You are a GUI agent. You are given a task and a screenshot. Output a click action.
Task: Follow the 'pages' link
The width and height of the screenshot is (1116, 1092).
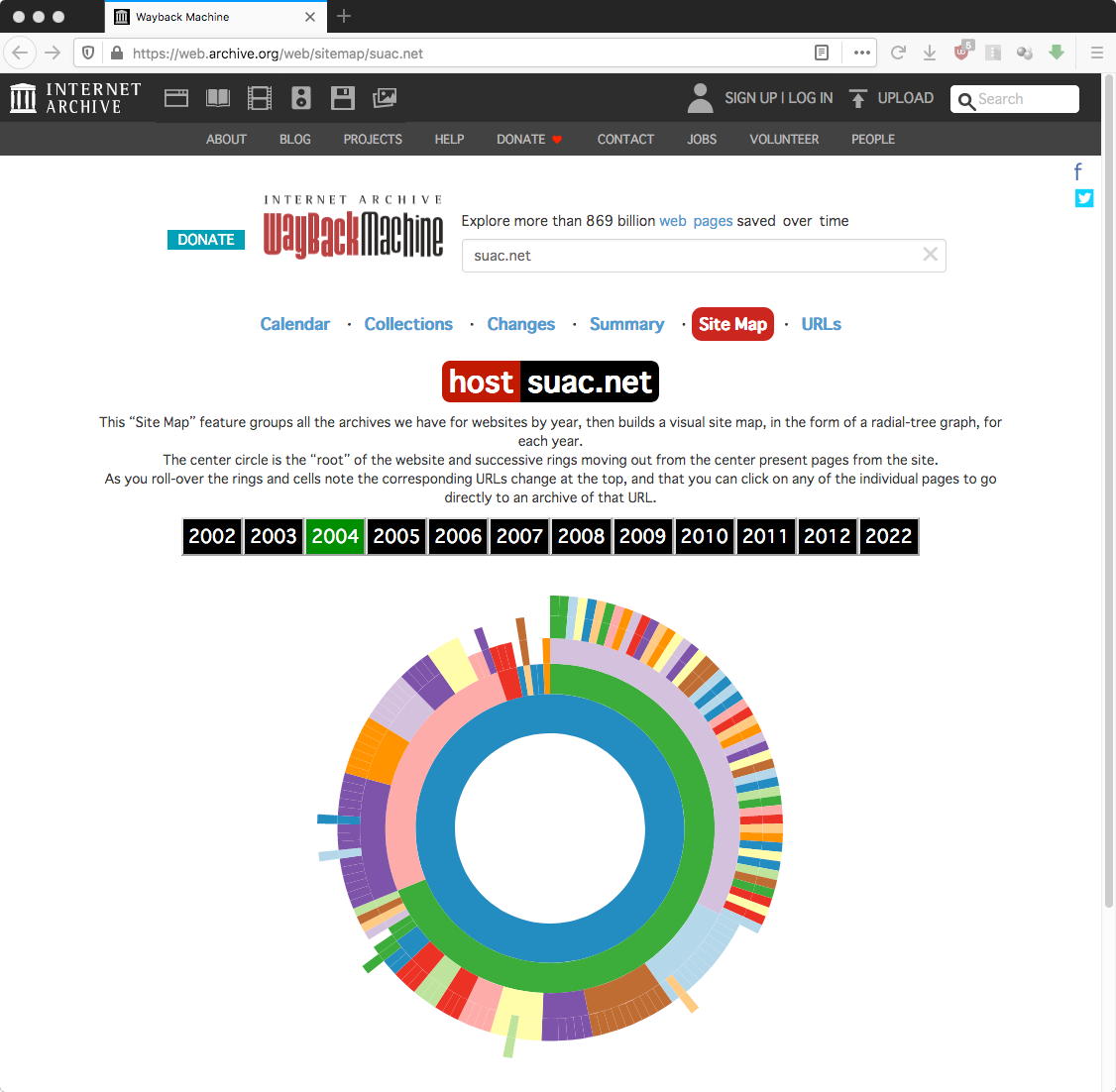(713, 221)
